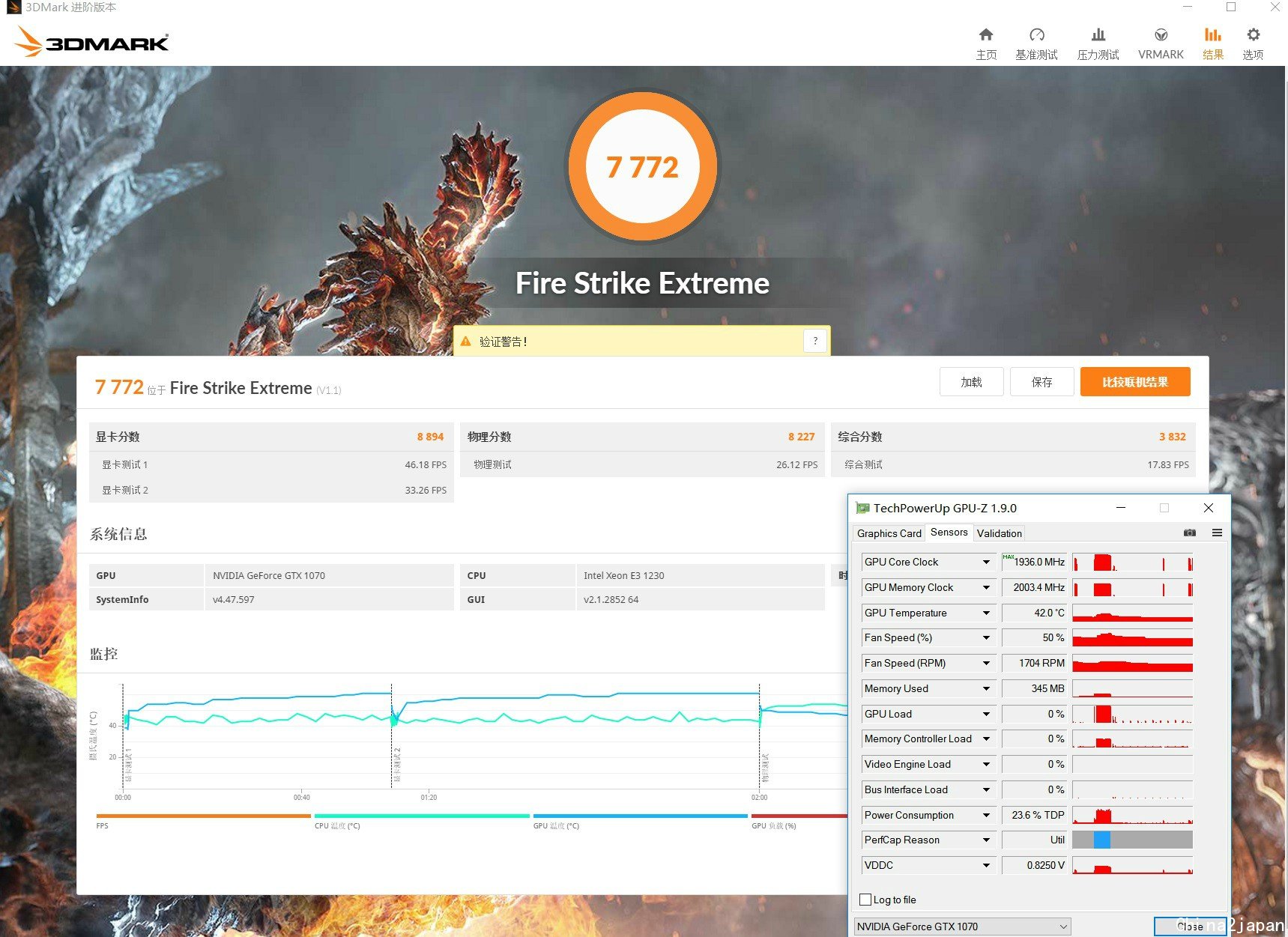Image resolution: width=1288 pixels, height=937 pixels.
Task: Open the Benchmarks (基准测试) gauge icon
Action: pyautogui.click(x=1036, y=34)
